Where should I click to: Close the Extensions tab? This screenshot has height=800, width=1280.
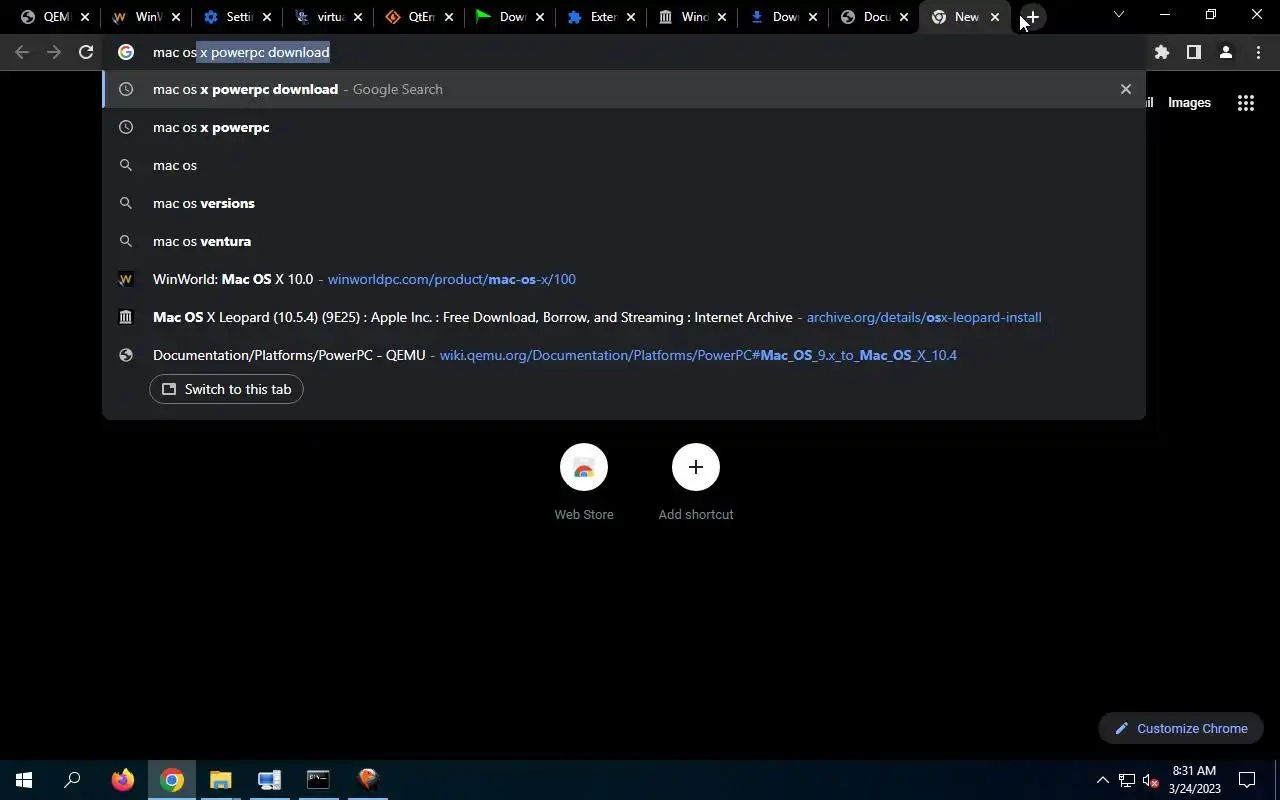631,17
